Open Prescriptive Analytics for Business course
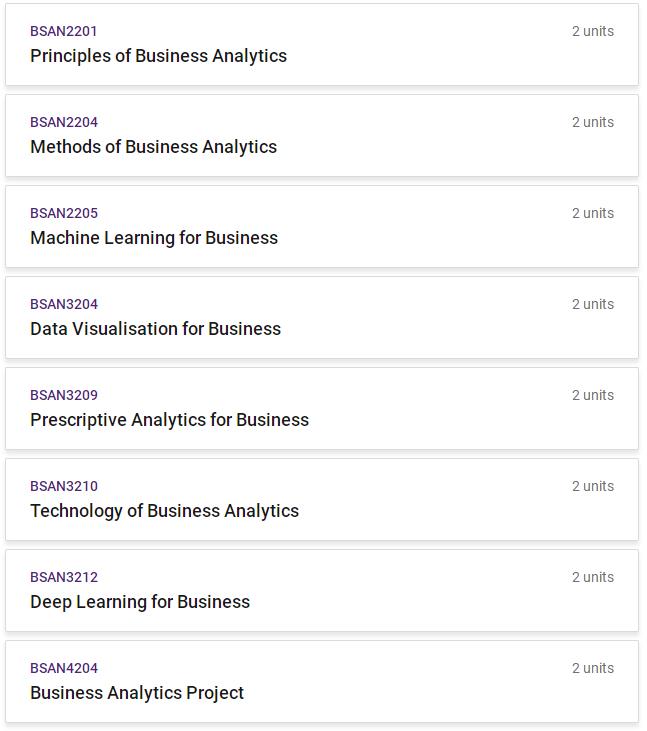This screenshot has width=647, height=731. tap(169, 420)
